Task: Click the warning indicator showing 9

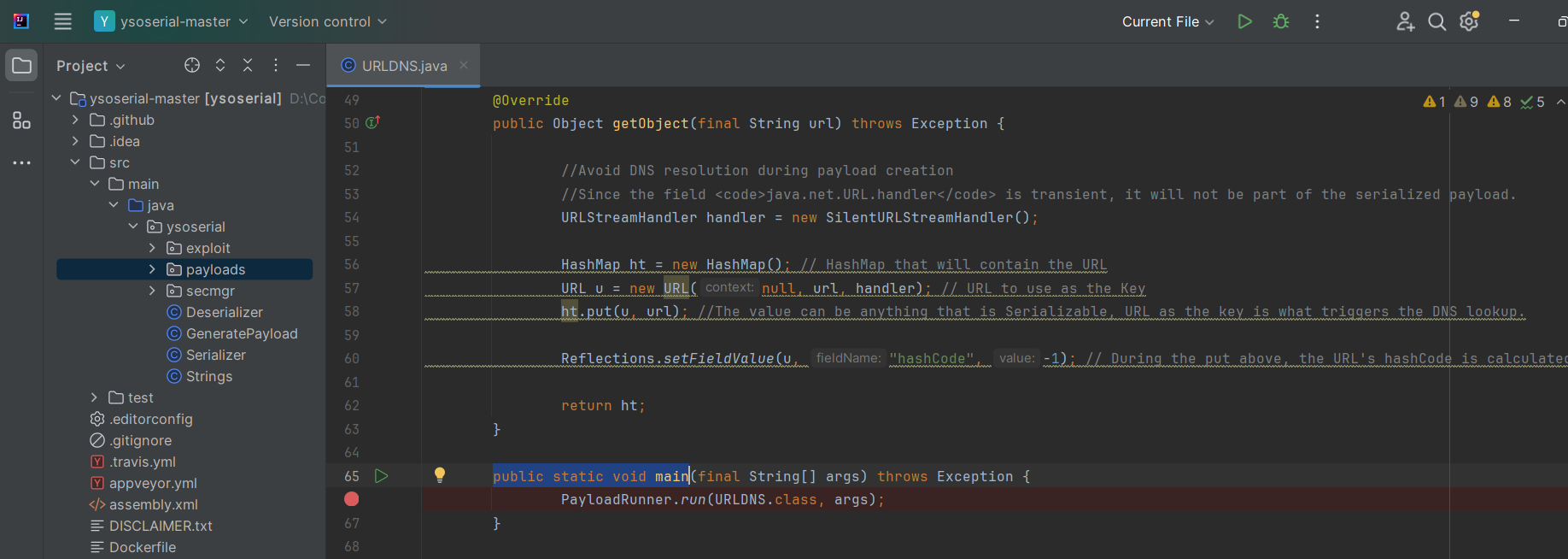Action: [1466, 102]
